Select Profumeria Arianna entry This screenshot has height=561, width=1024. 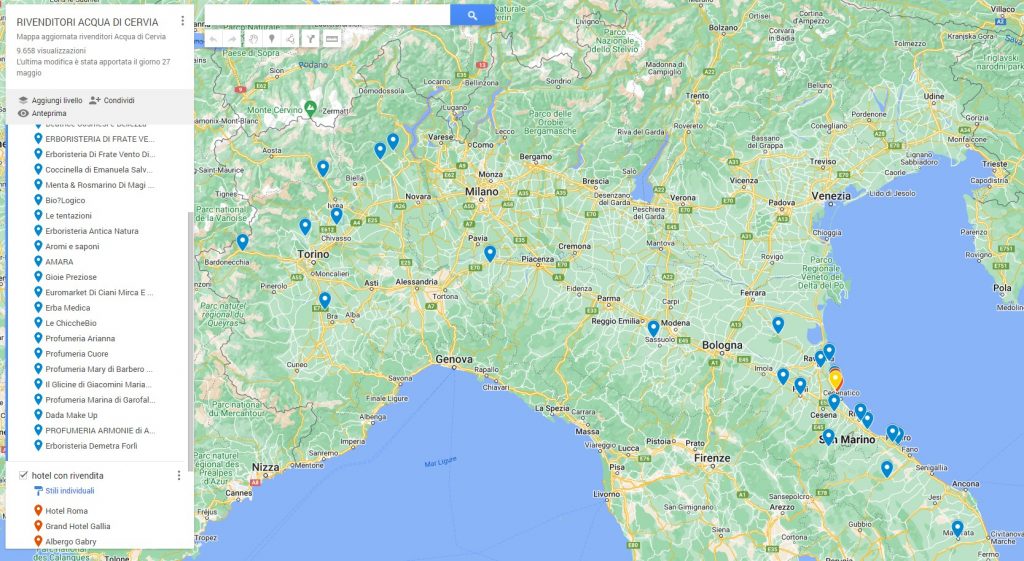pyautogui.click(x=80, y=338)
